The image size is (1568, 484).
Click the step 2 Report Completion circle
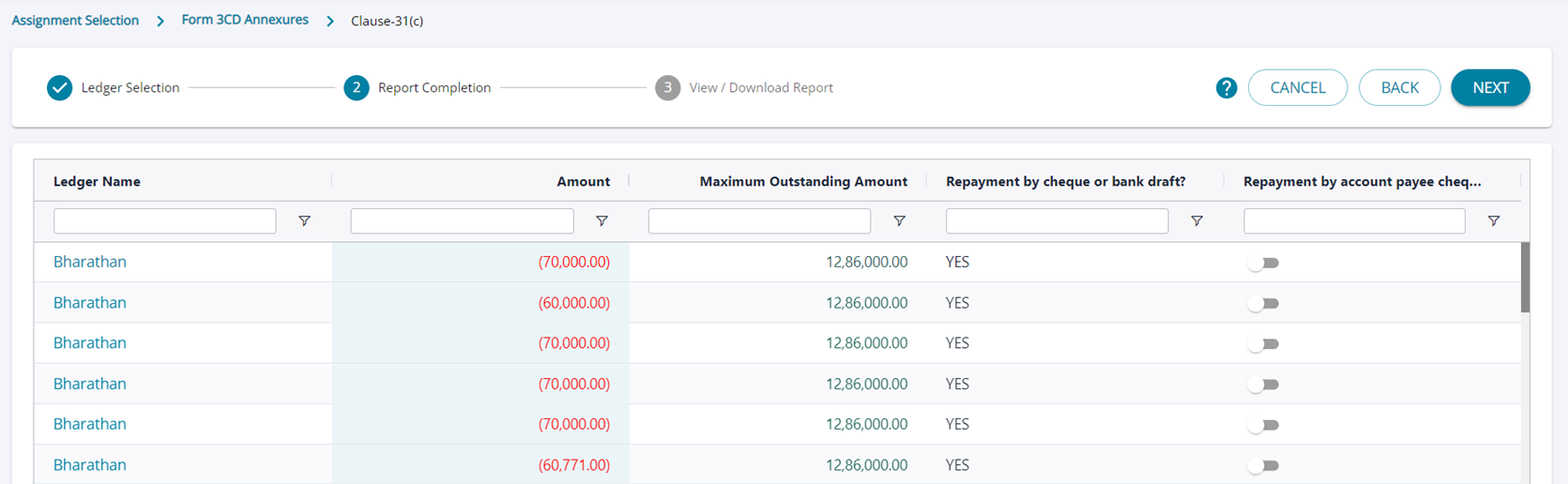pos(357,88)
